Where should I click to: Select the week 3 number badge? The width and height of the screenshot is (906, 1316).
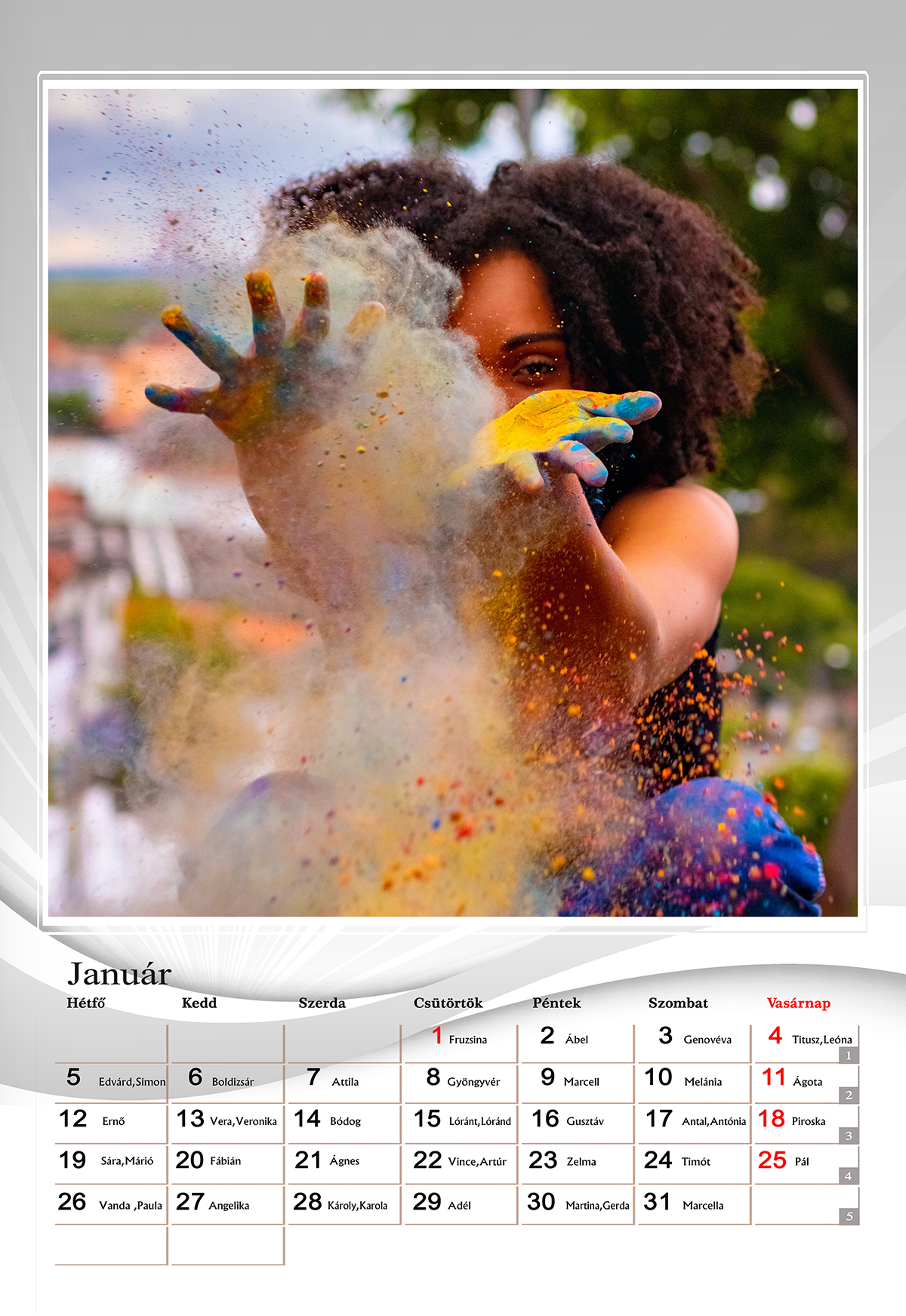849,1136
